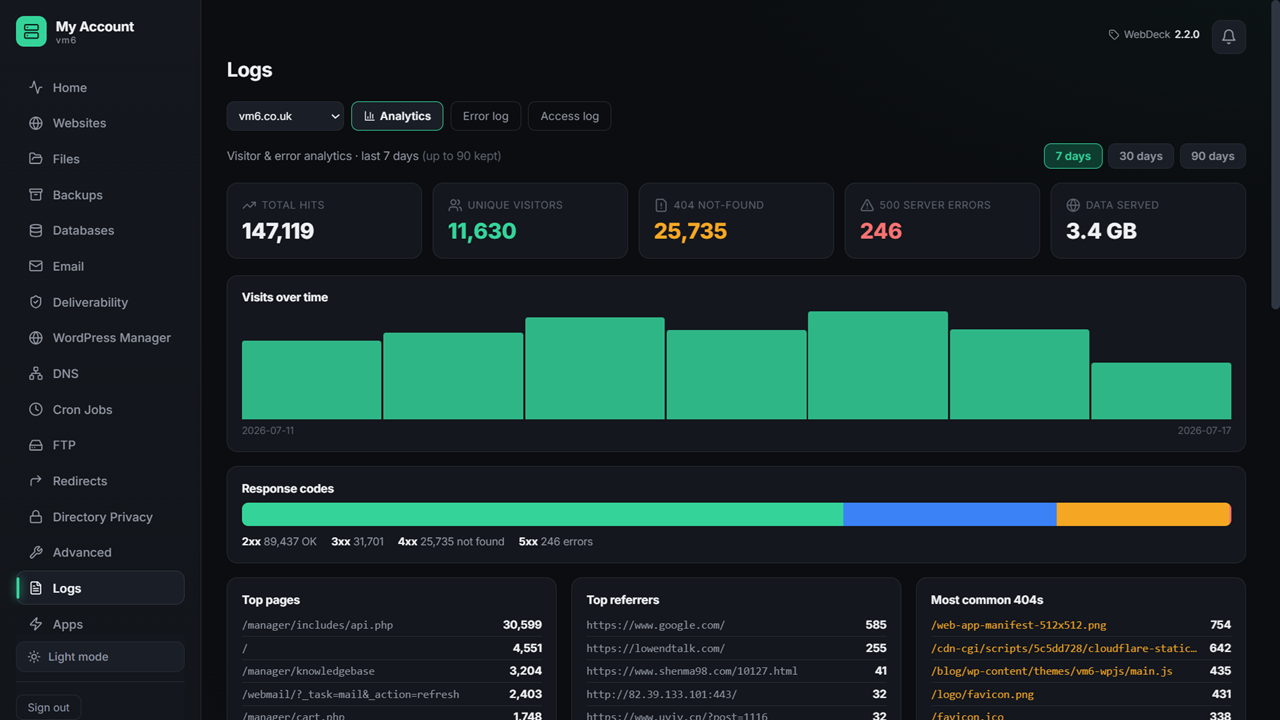Switch to the Analytics tab

coord(397,116)
